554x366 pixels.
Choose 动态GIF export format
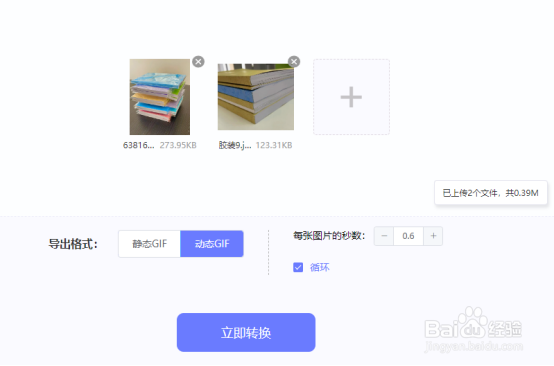[212, 244]
